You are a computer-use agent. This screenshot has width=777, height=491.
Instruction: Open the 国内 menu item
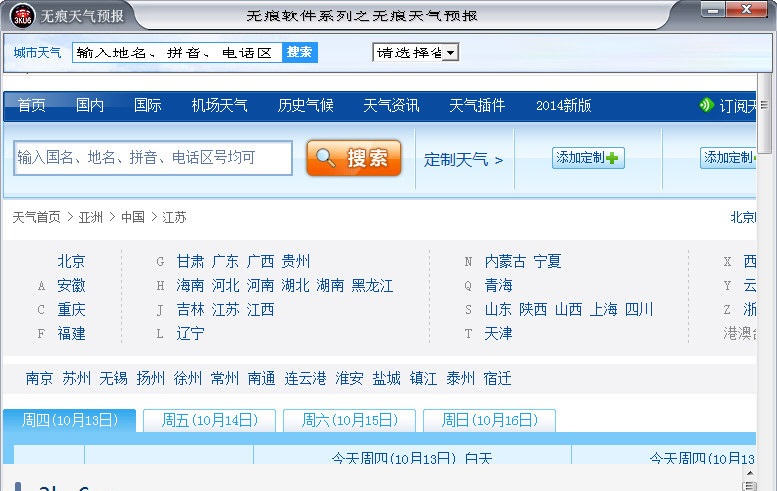tap(90, 106)
